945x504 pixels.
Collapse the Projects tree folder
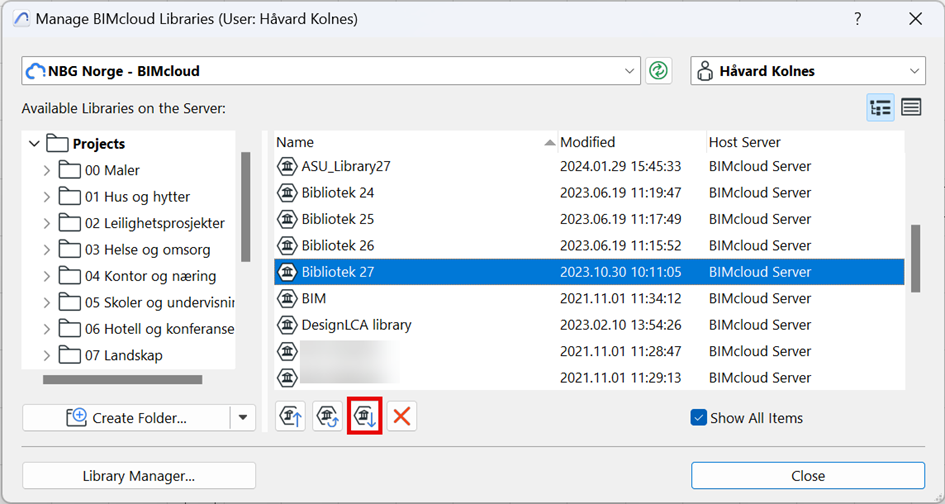pyautogui.click(x=34, y=144)
